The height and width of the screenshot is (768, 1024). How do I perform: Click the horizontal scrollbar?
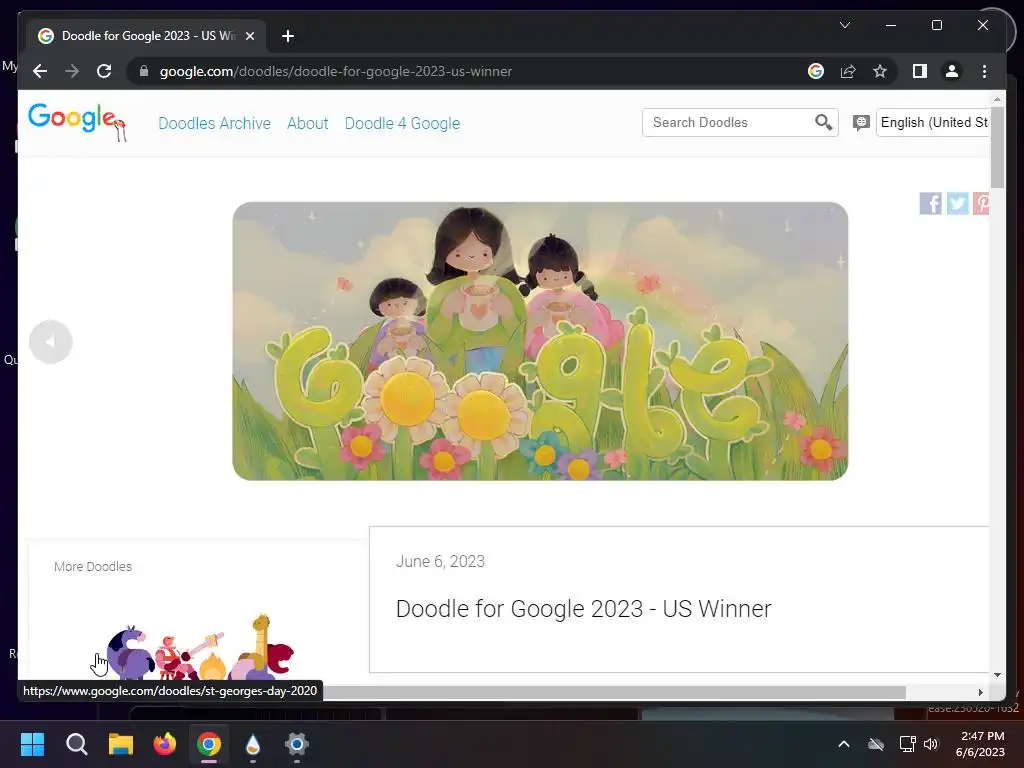tap(614, 692)
